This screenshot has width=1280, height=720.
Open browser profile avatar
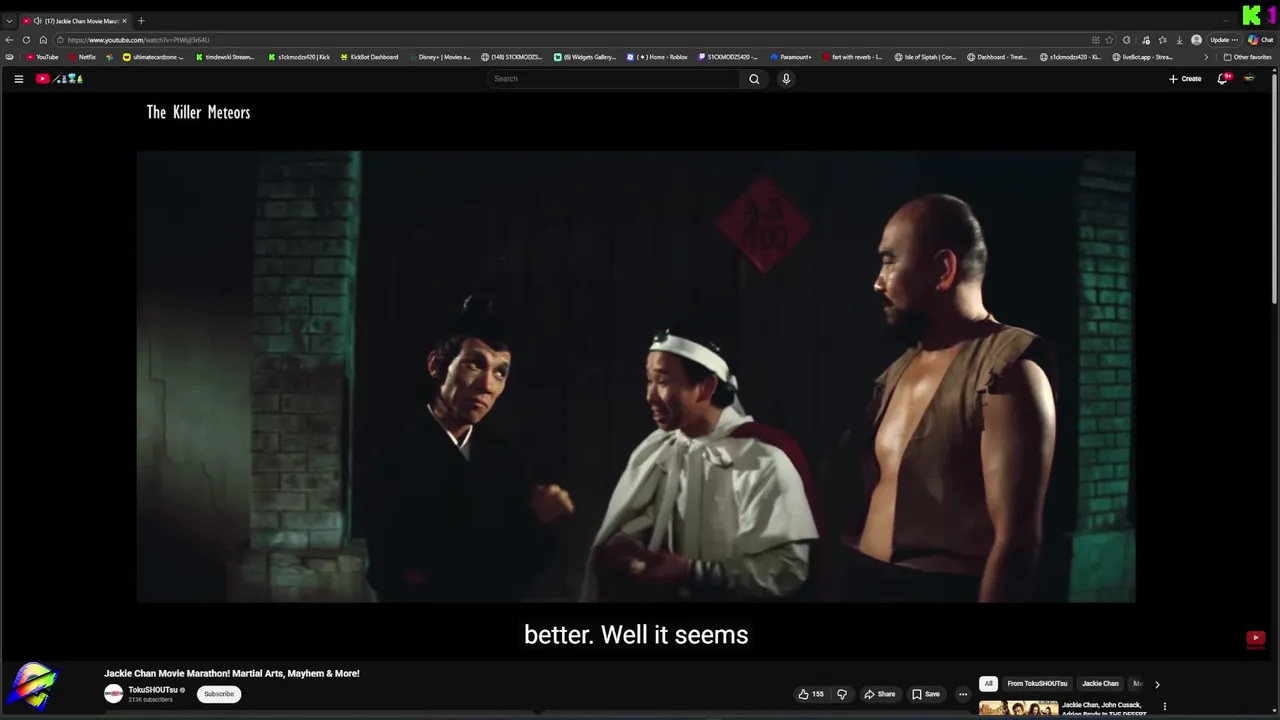point(1196,40)
